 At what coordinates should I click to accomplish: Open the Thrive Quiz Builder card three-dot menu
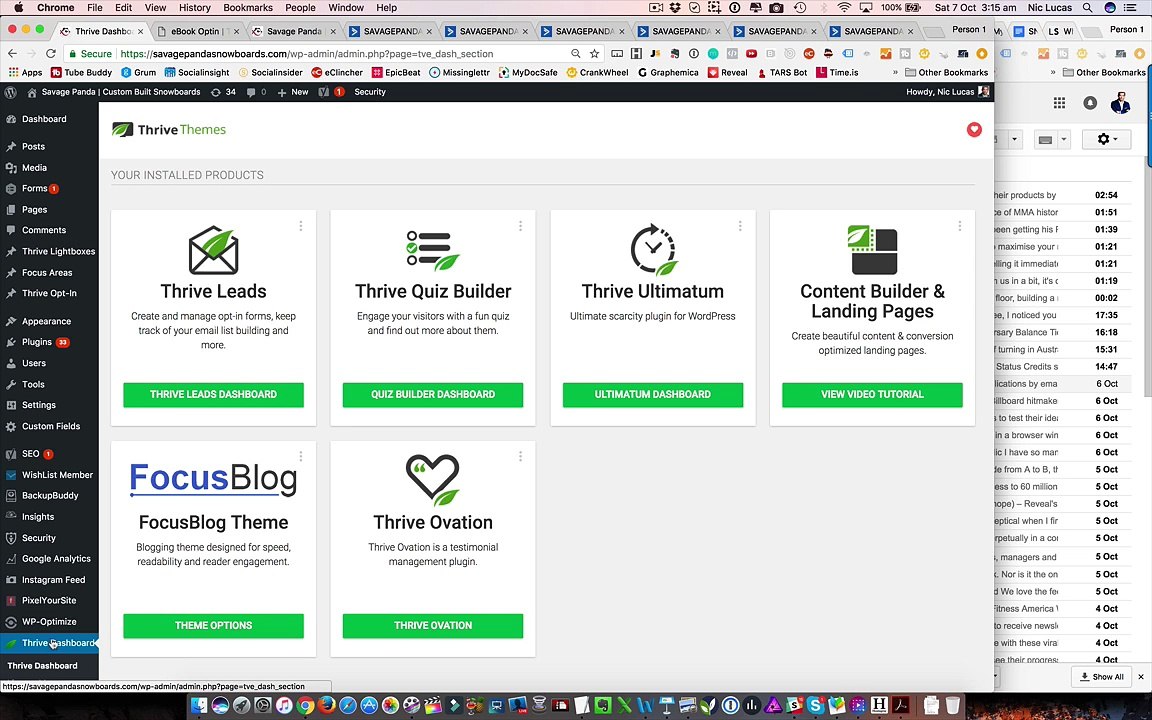520,226
